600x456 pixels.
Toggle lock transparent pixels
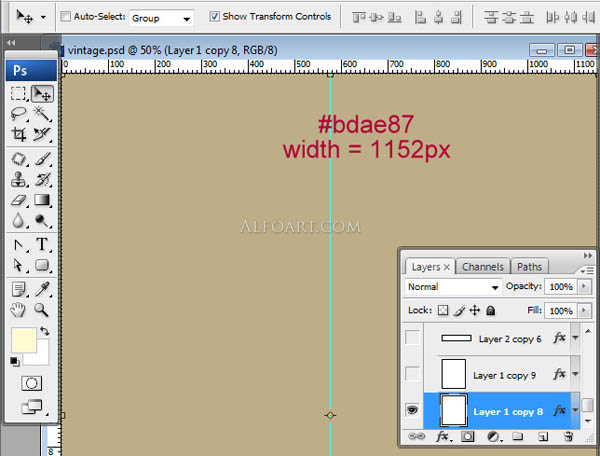click(x=443, y=310)
